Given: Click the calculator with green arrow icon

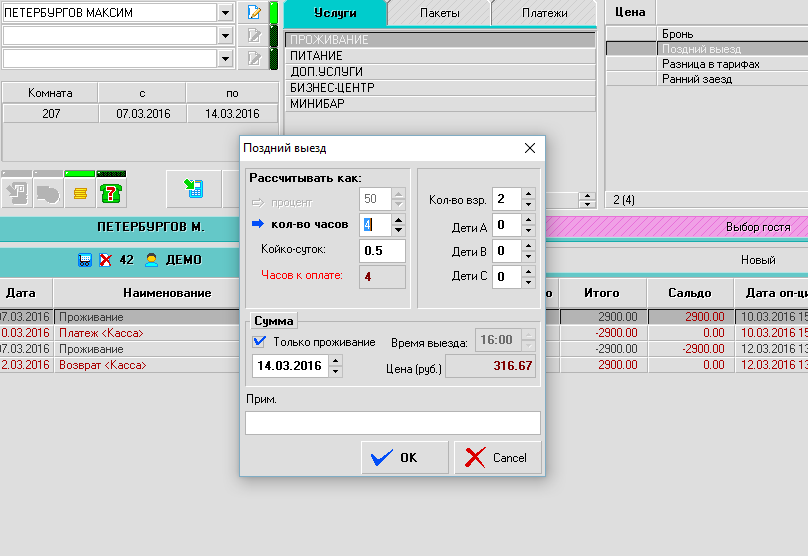Looking at the screenshot, I should 193,187.
